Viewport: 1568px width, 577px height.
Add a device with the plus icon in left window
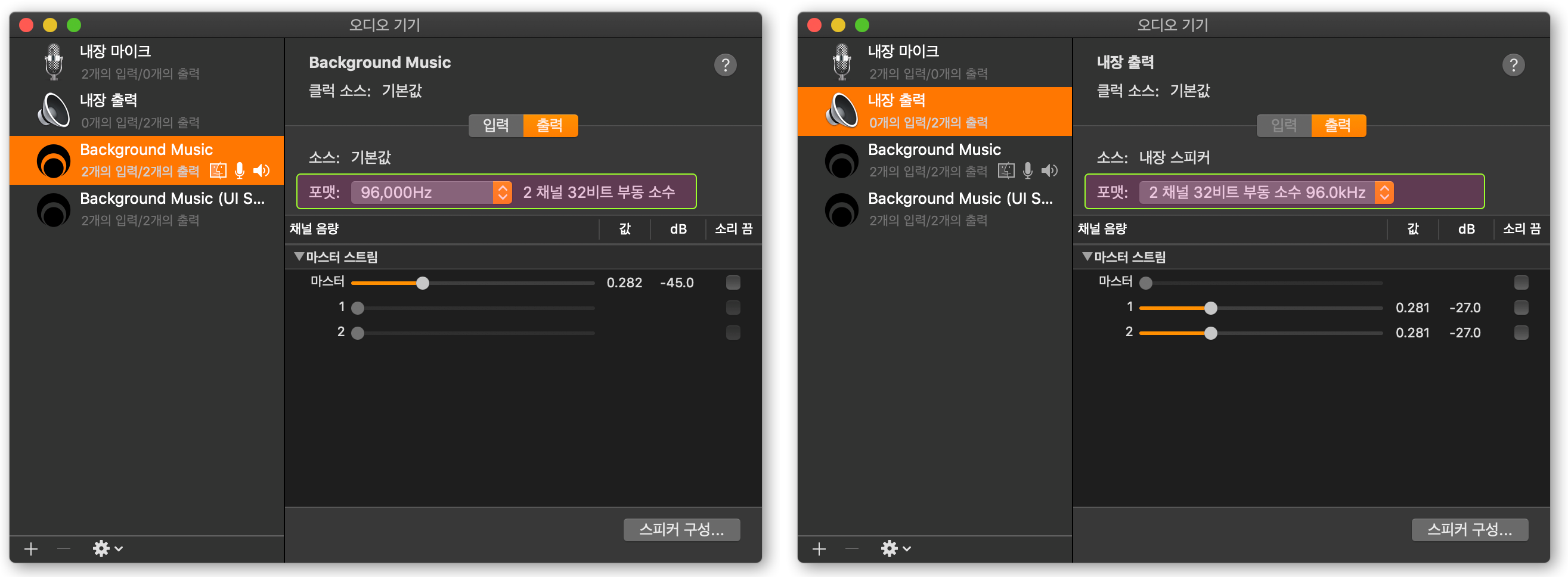pyautogui.click(x=31, y=548)
